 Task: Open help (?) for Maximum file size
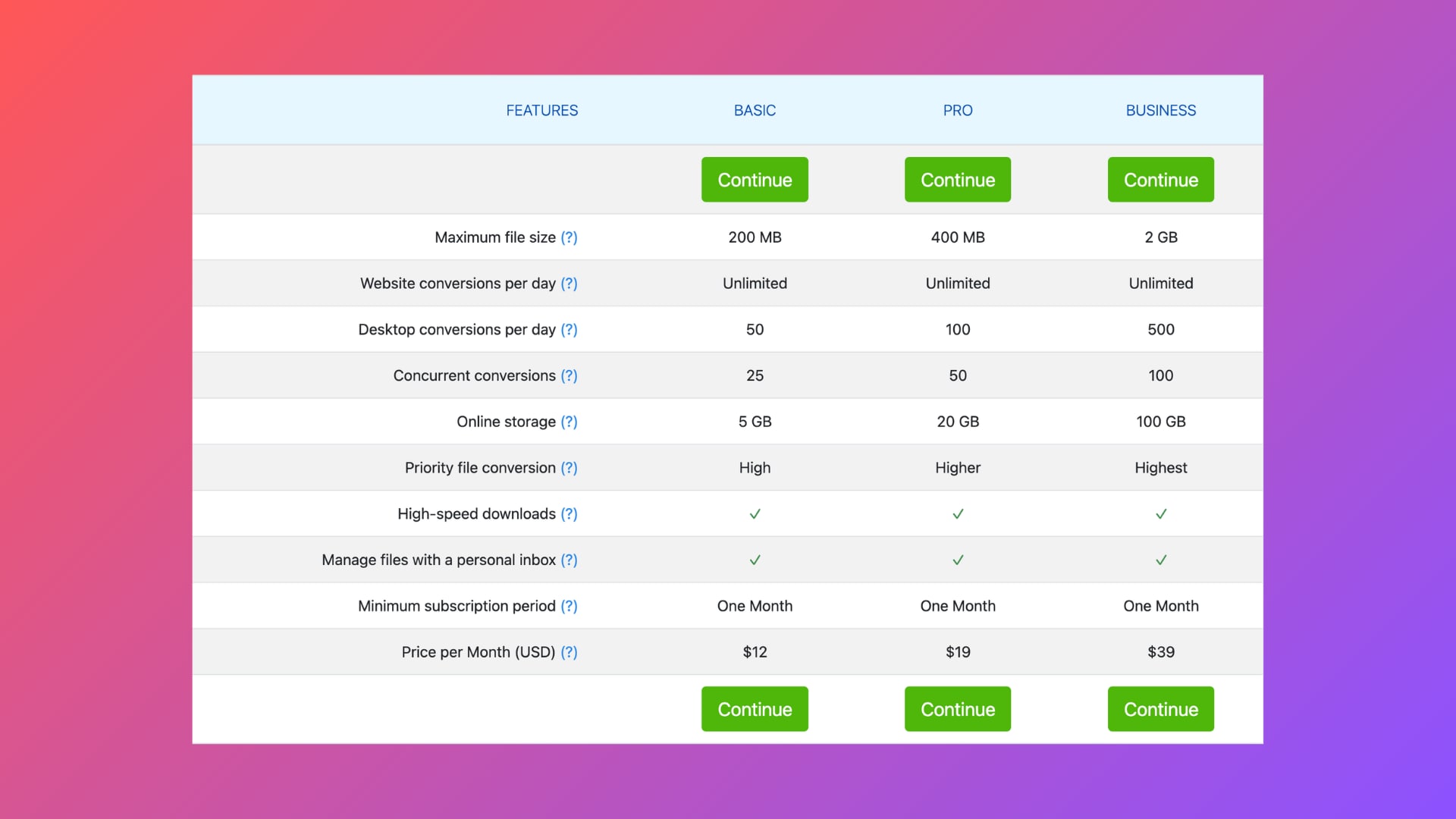pyautogui.click(x=569, y=237)
